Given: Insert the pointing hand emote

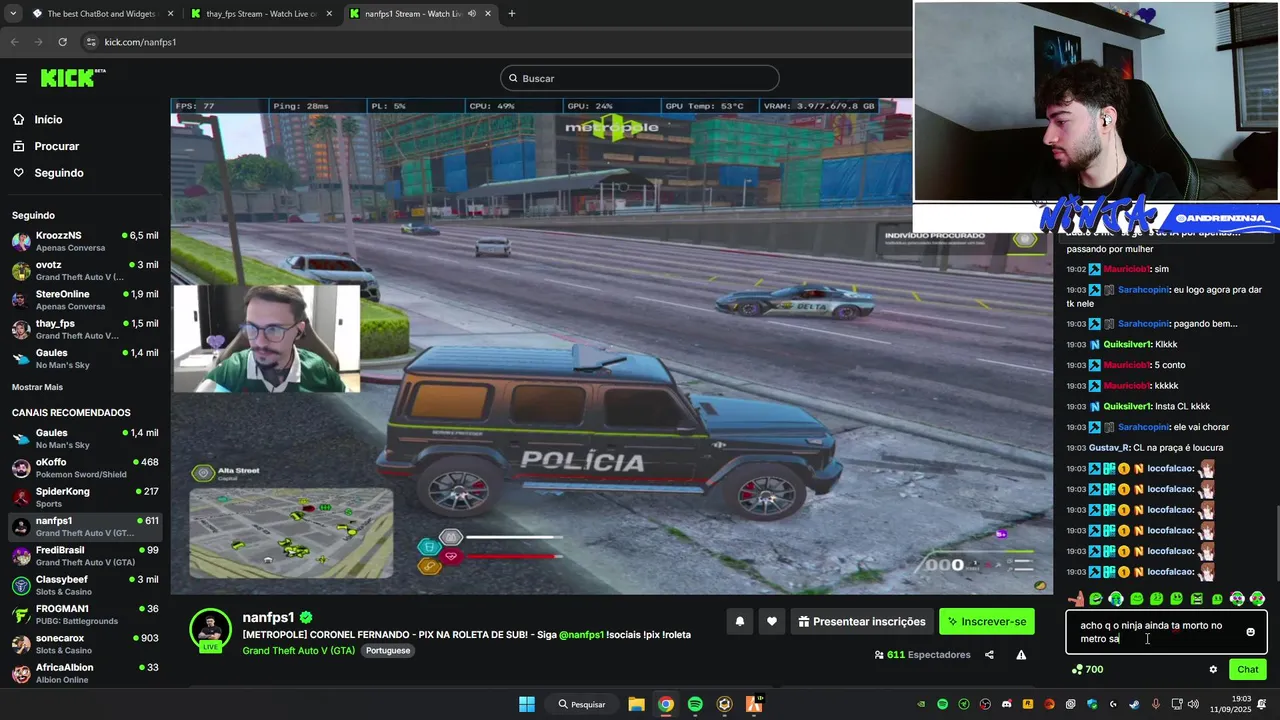Looking at the screenshot, I should click(1076, 599).
